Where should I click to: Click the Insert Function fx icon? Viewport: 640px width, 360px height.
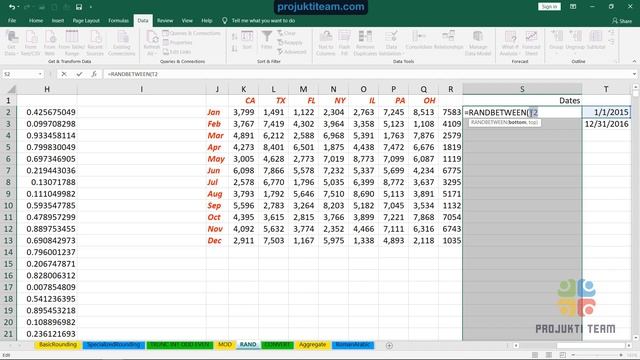tap(94, 74)
